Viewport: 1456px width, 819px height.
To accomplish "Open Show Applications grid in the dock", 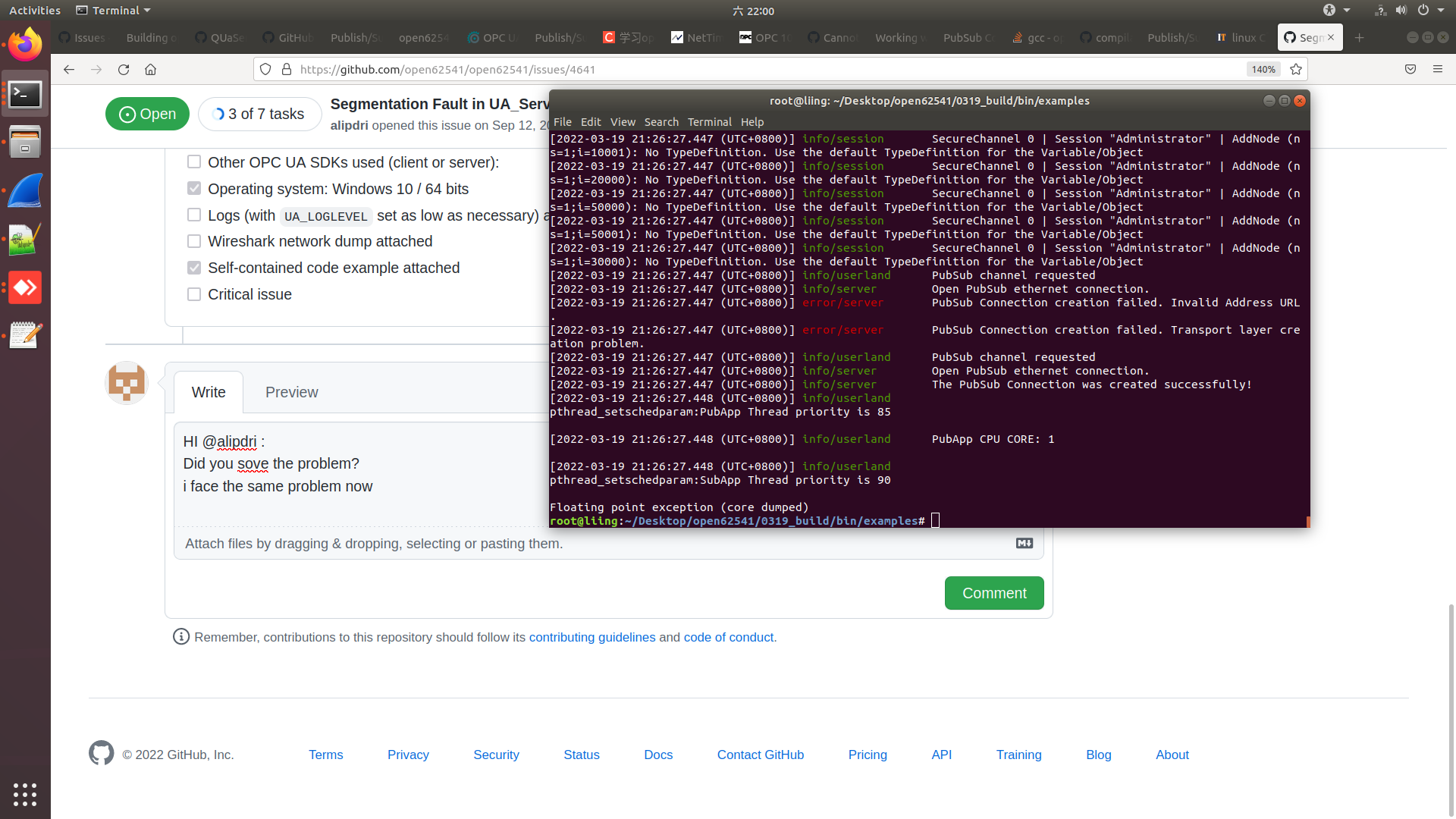I will pos(25,795).
